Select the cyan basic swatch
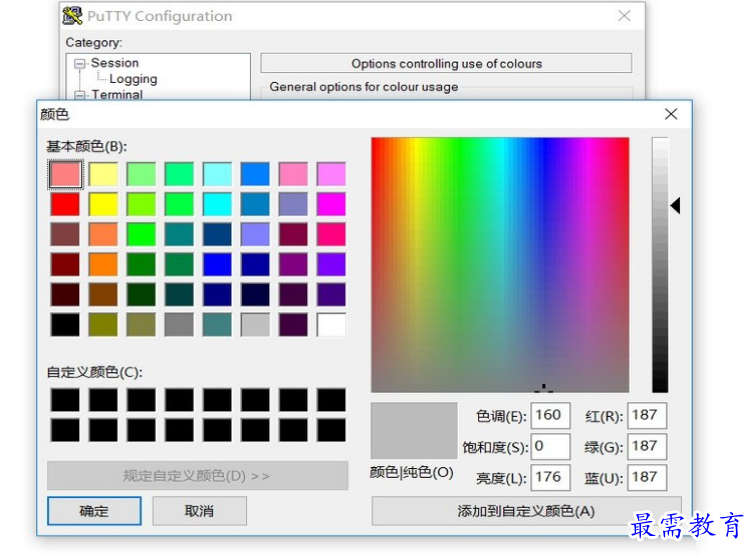Viewport: 752px width, 557px height. tap(217, 204)
